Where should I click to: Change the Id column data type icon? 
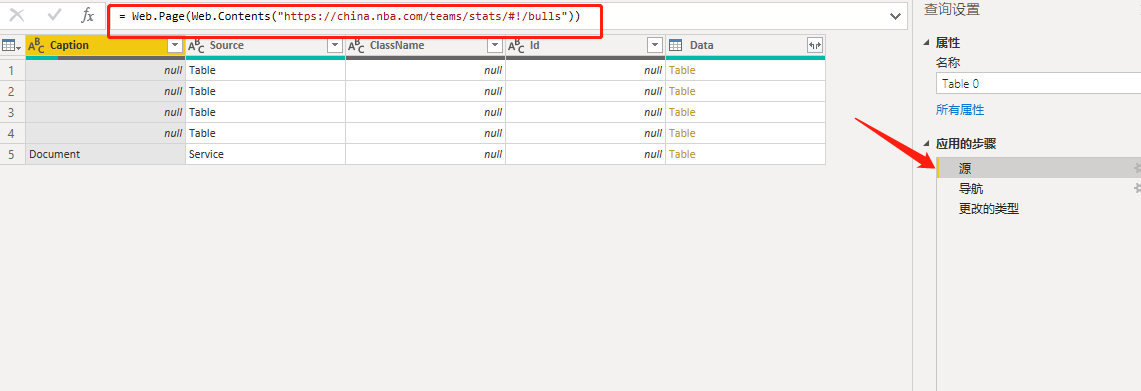pos(516,46)
